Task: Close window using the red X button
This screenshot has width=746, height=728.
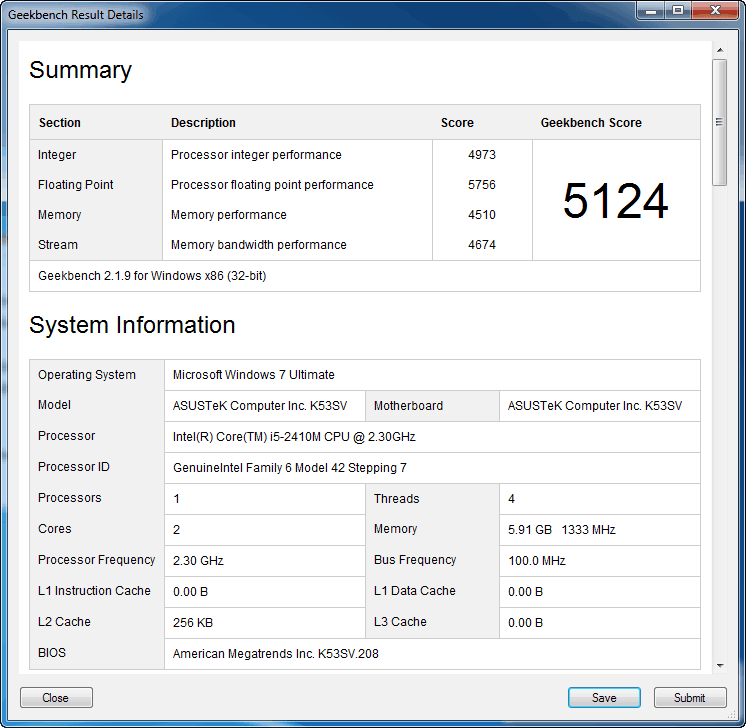Action: (715, 10)
